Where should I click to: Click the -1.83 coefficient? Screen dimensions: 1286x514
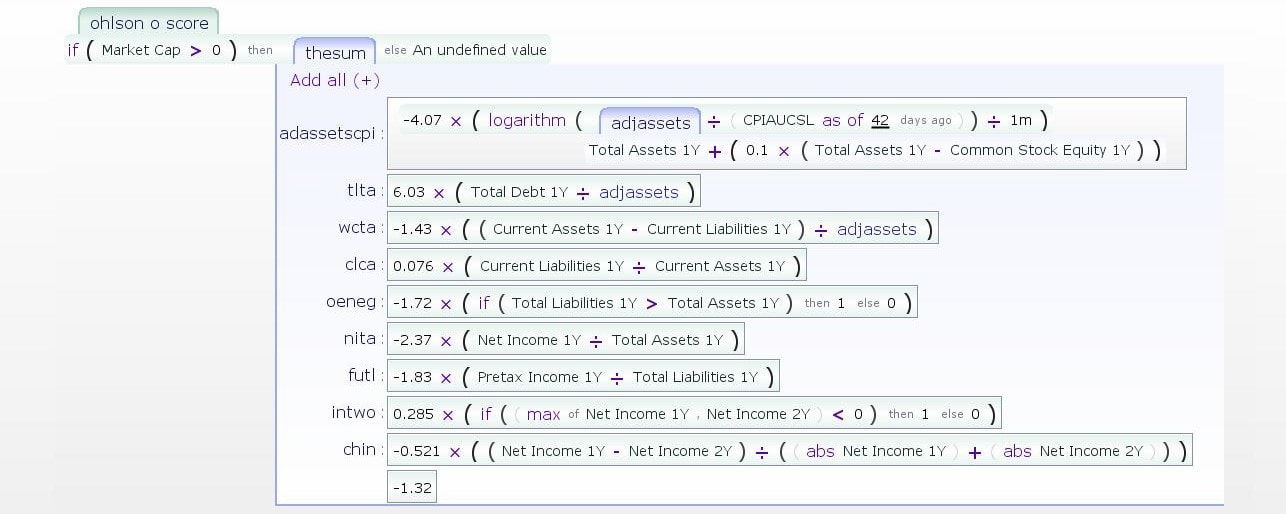412,377
